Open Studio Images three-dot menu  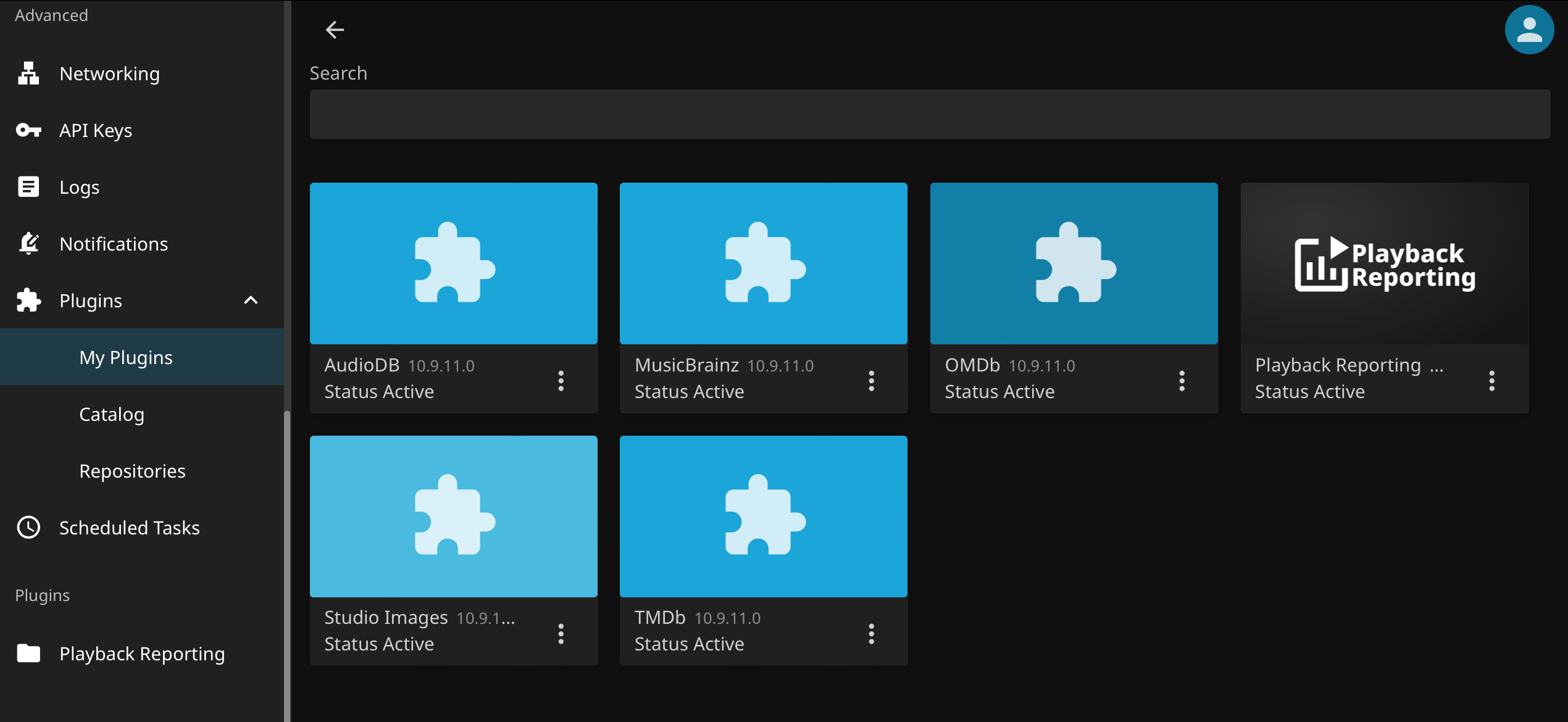point(561,634)
